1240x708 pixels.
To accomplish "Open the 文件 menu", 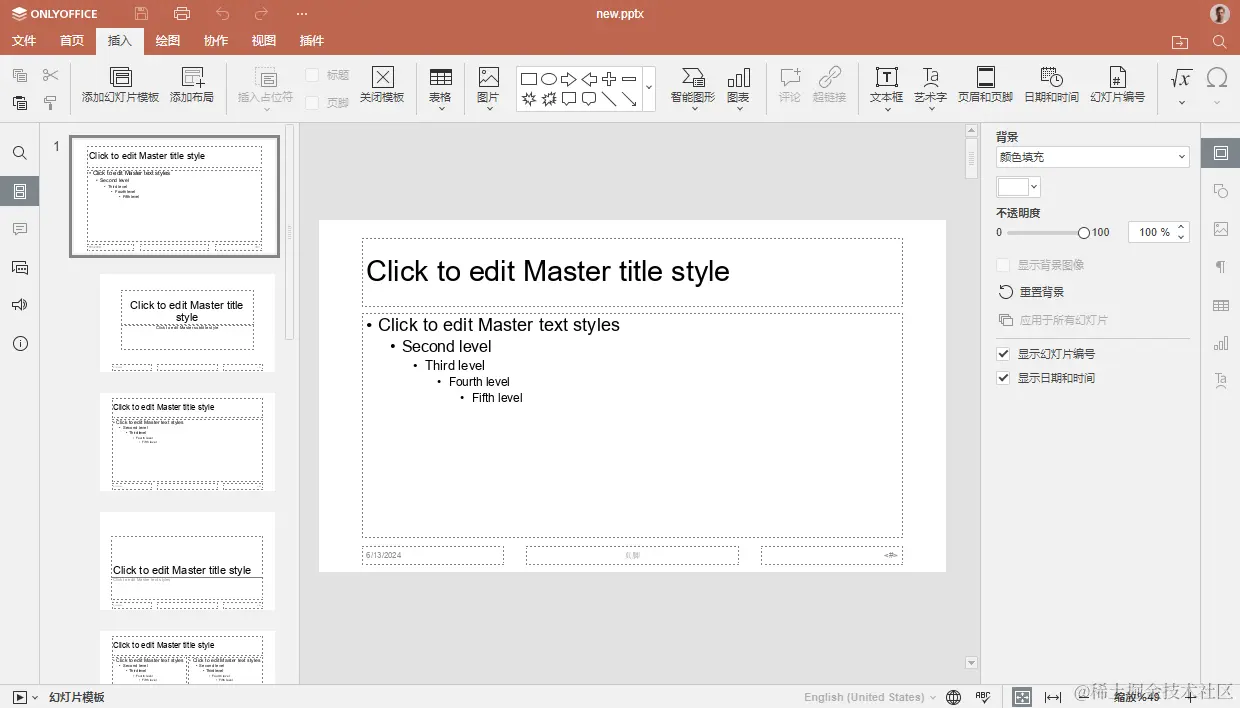I will click(x=24, y=41).
